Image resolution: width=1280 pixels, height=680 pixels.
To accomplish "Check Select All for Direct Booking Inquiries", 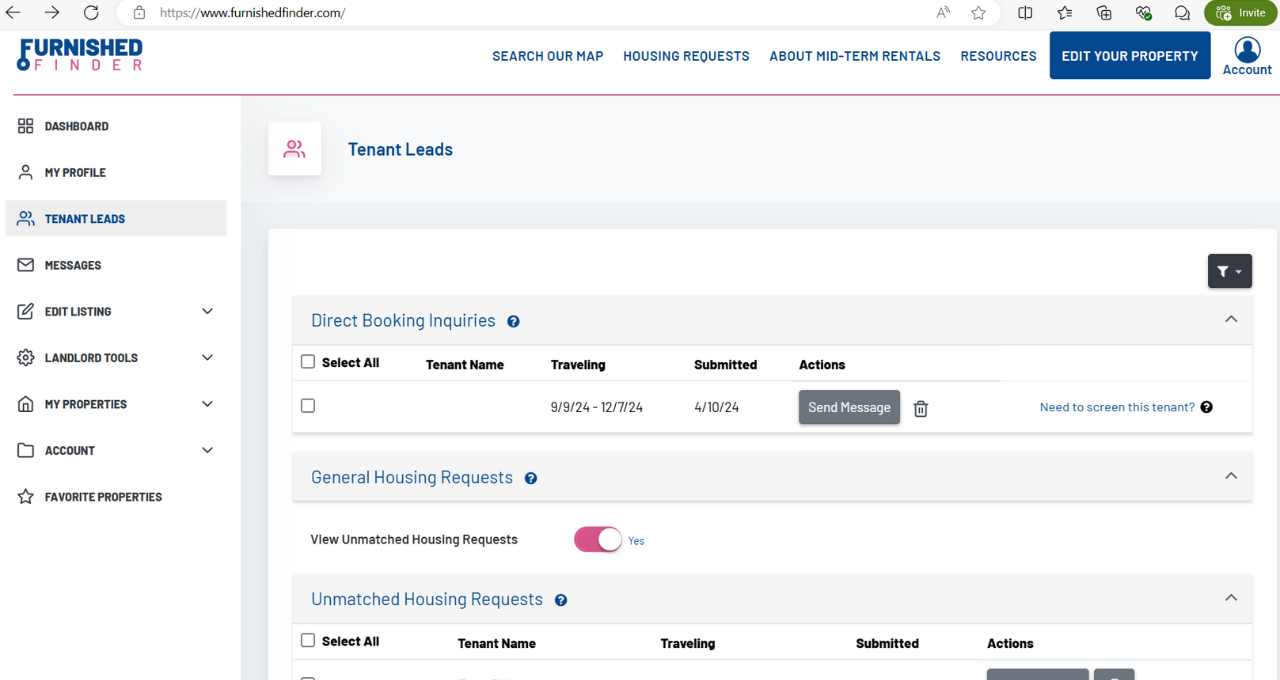I will (308, 362).
